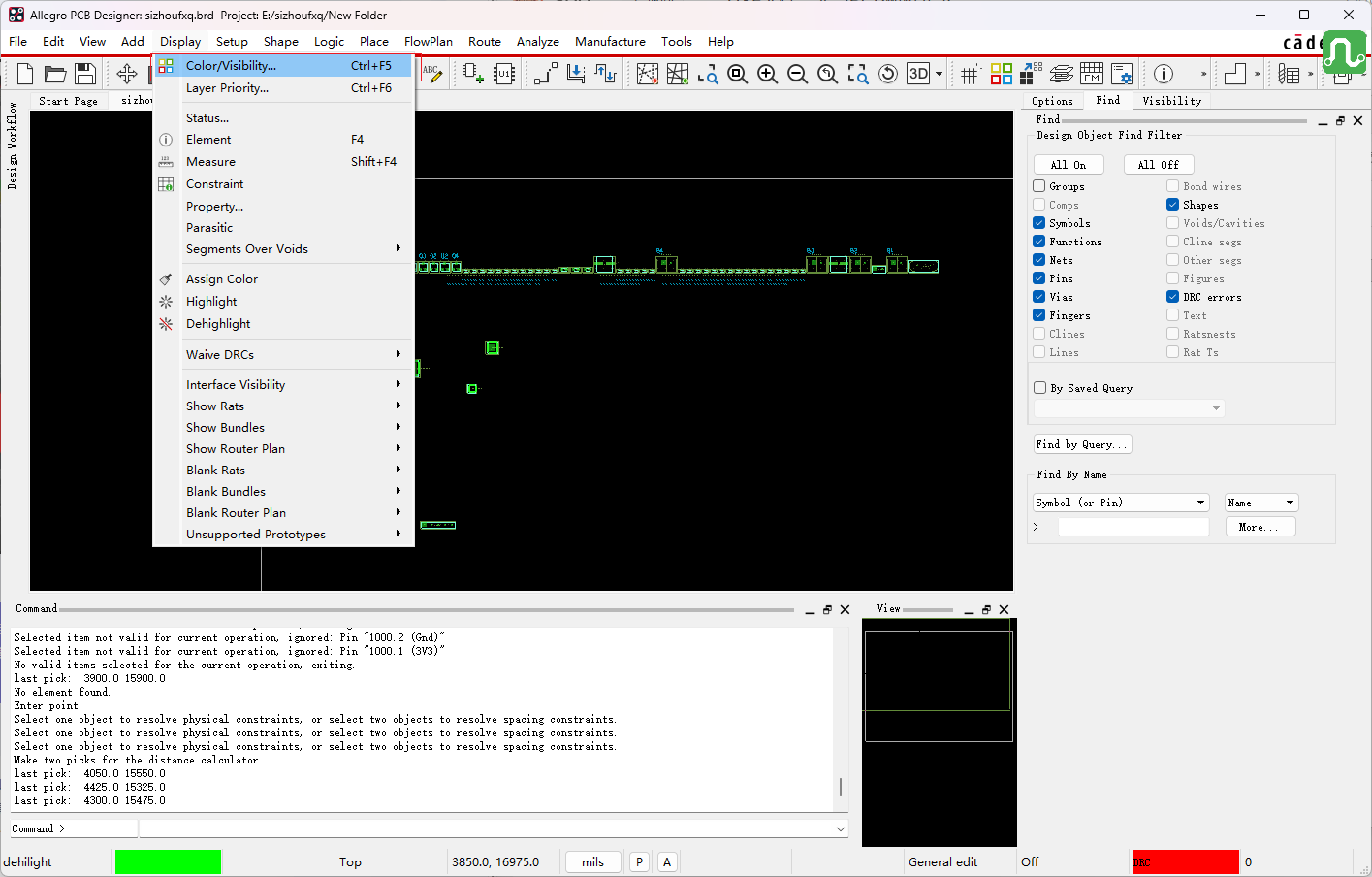Click the Zoom In magnifier icon
Screen dimensions: 1372x877
click(768, 74)
